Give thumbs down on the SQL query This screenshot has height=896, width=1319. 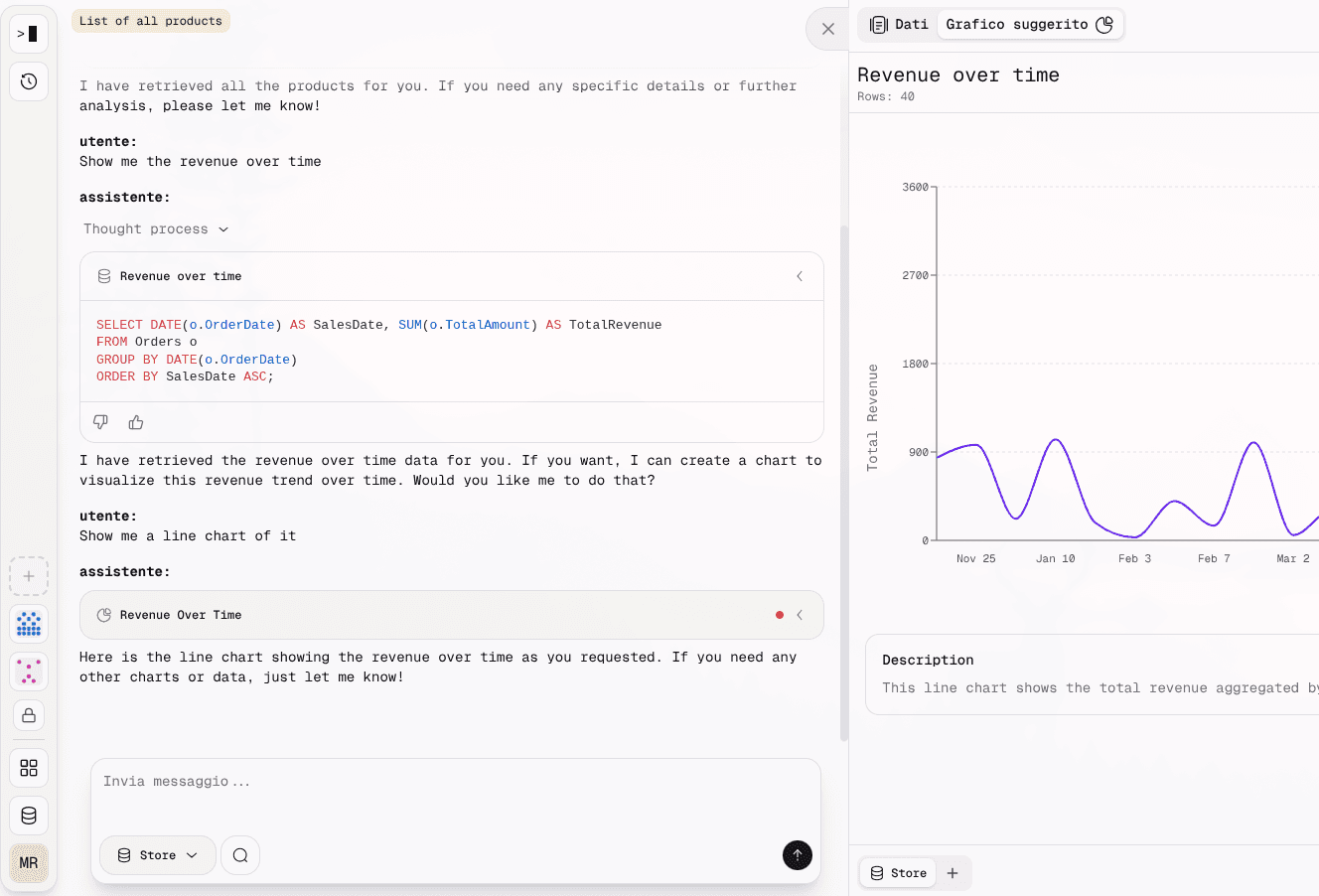coord(100,422)
